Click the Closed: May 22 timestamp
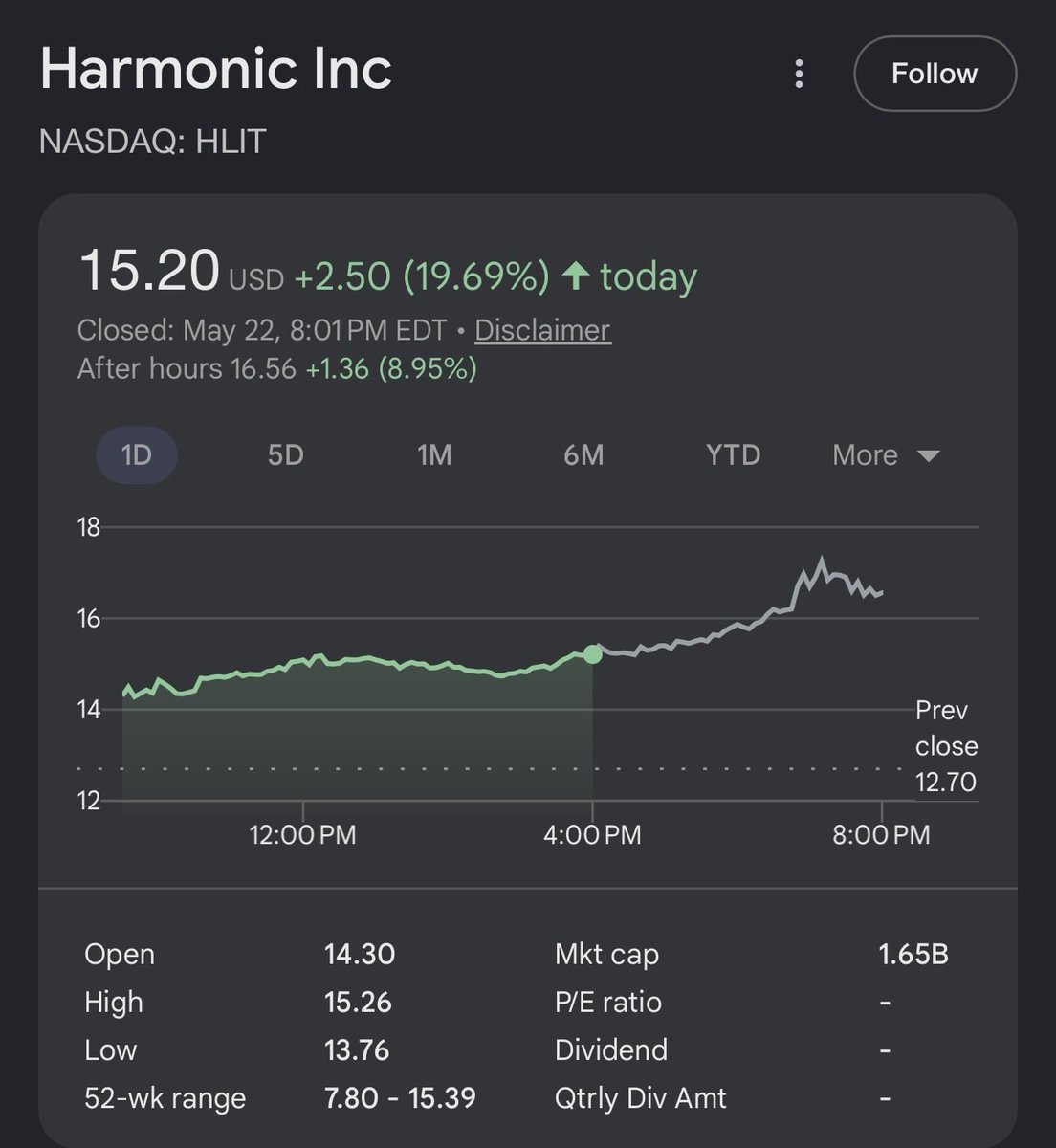Image resolution: width=1056 pixels, height=1148 pixels. (x=262, y=330)
